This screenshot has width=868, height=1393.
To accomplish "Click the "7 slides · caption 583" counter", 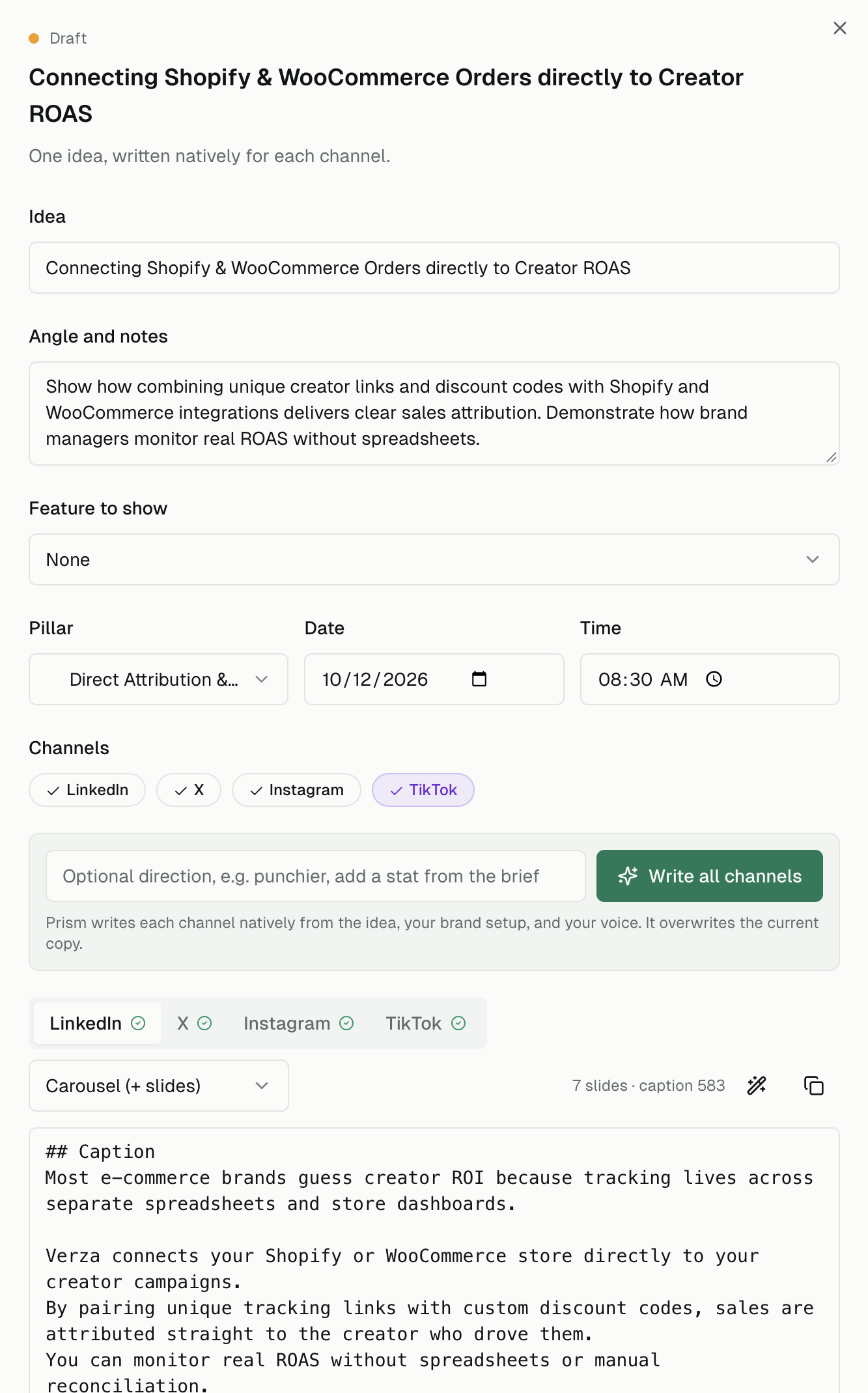I will (649, 1086).
